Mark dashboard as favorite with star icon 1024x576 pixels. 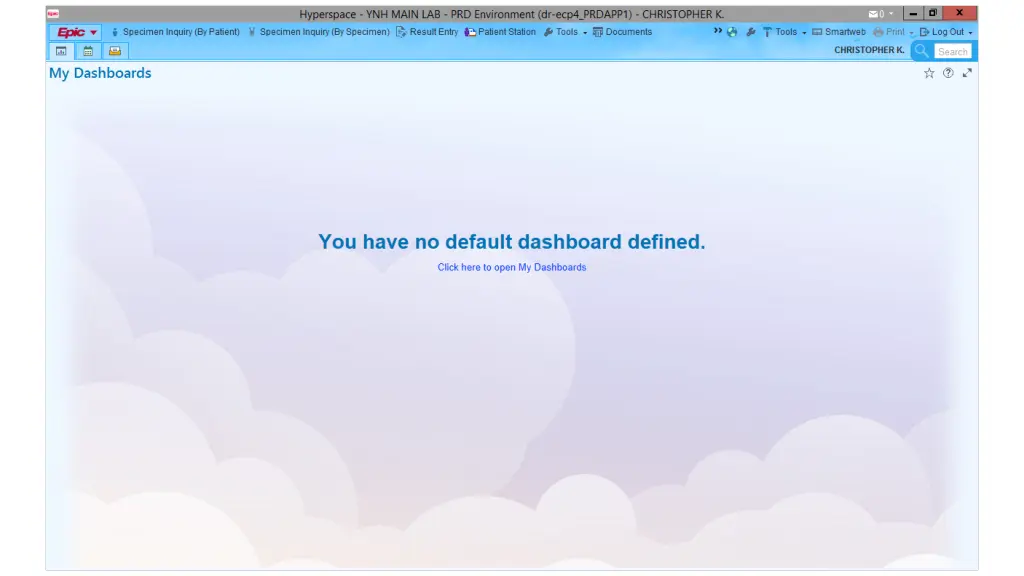pos(929,73)
